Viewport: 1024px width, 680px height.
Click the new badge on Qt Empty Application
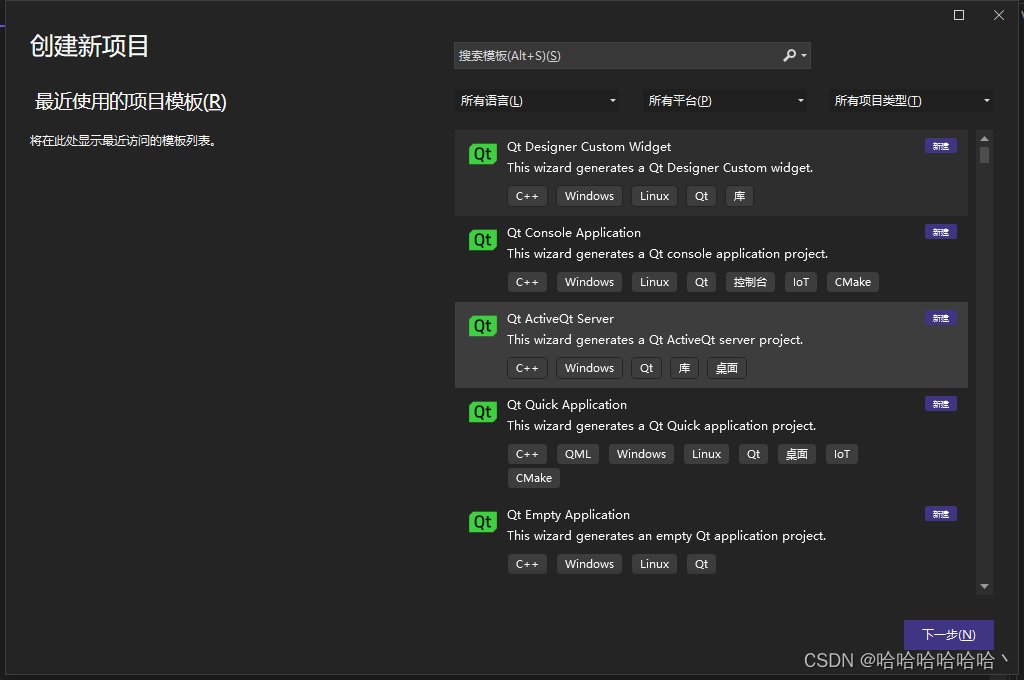(940, 514)
